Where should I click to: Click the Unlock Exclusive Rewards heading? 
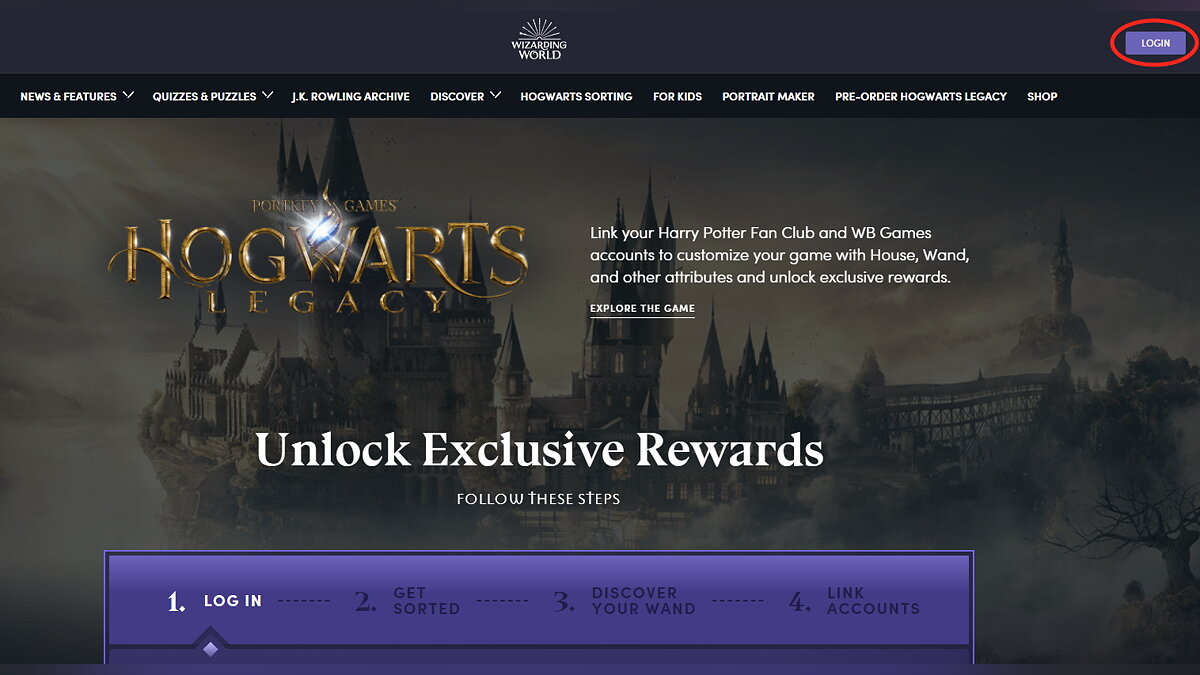point(540,450)
